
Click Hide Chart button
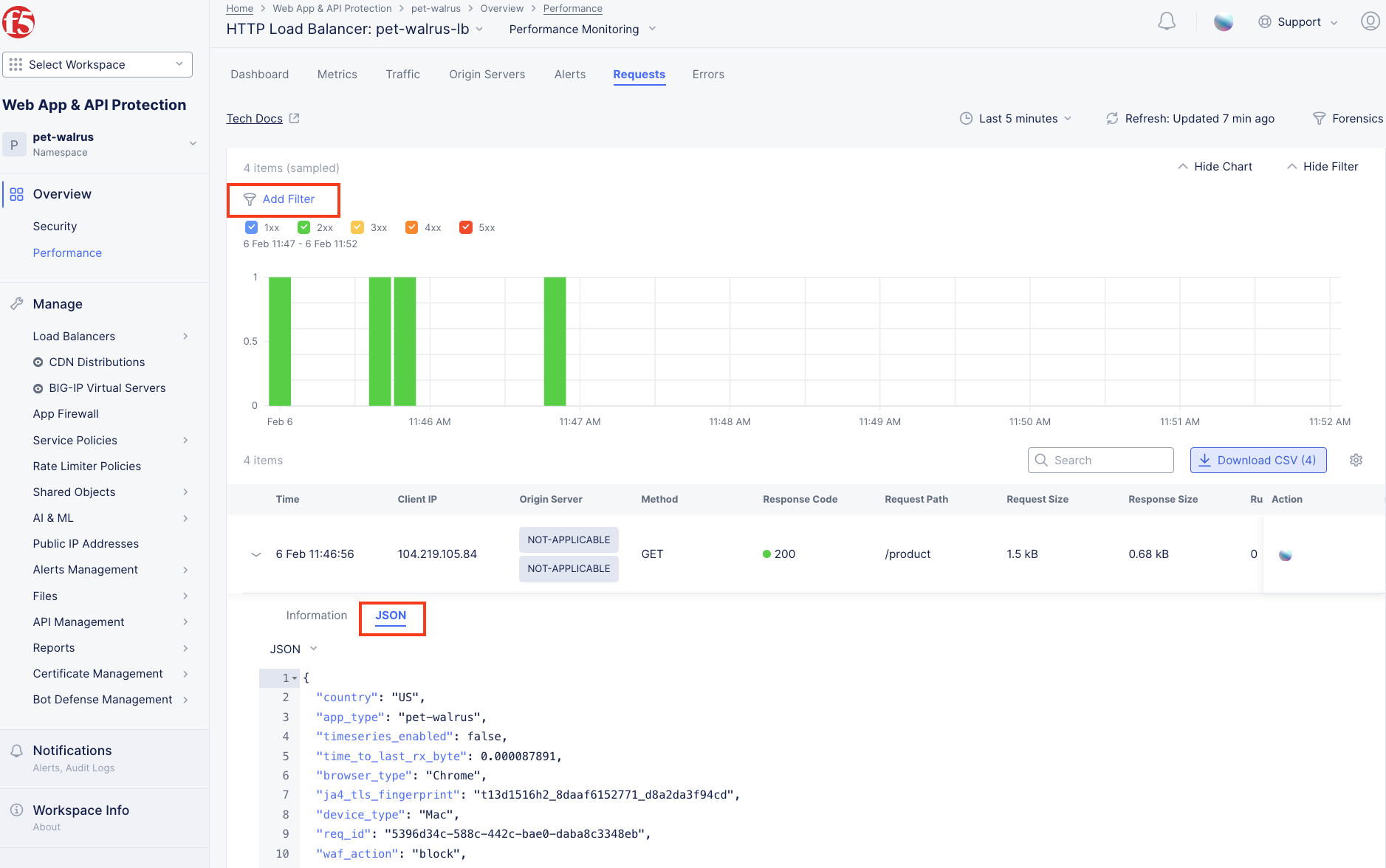(x=1215, y=167)
